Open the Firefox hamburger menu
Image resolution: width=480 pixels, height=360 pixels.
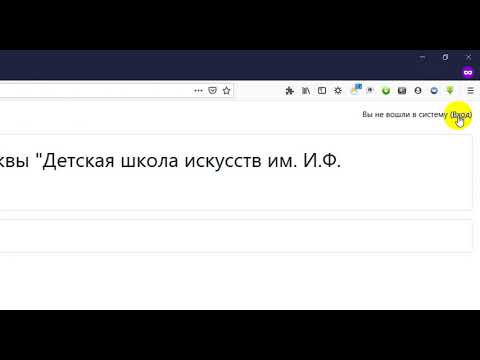click(x=470, y=91)
